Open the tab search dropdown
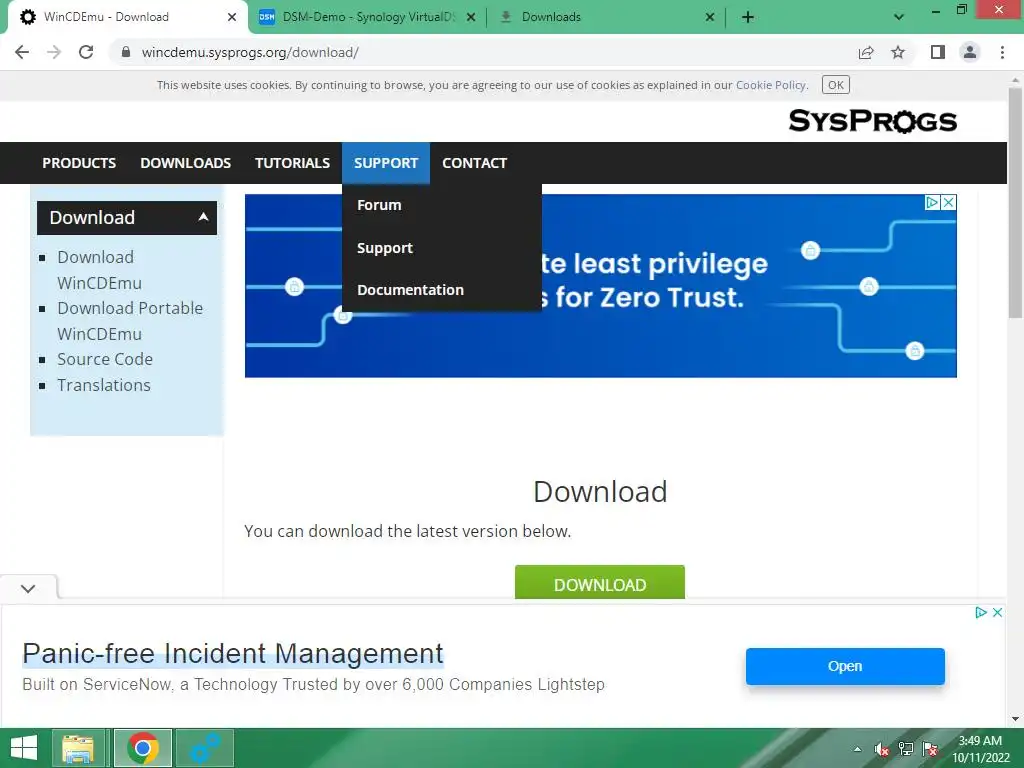This screenshot has width=1024, height=768. pyautogui.click(x=899, y=17)
